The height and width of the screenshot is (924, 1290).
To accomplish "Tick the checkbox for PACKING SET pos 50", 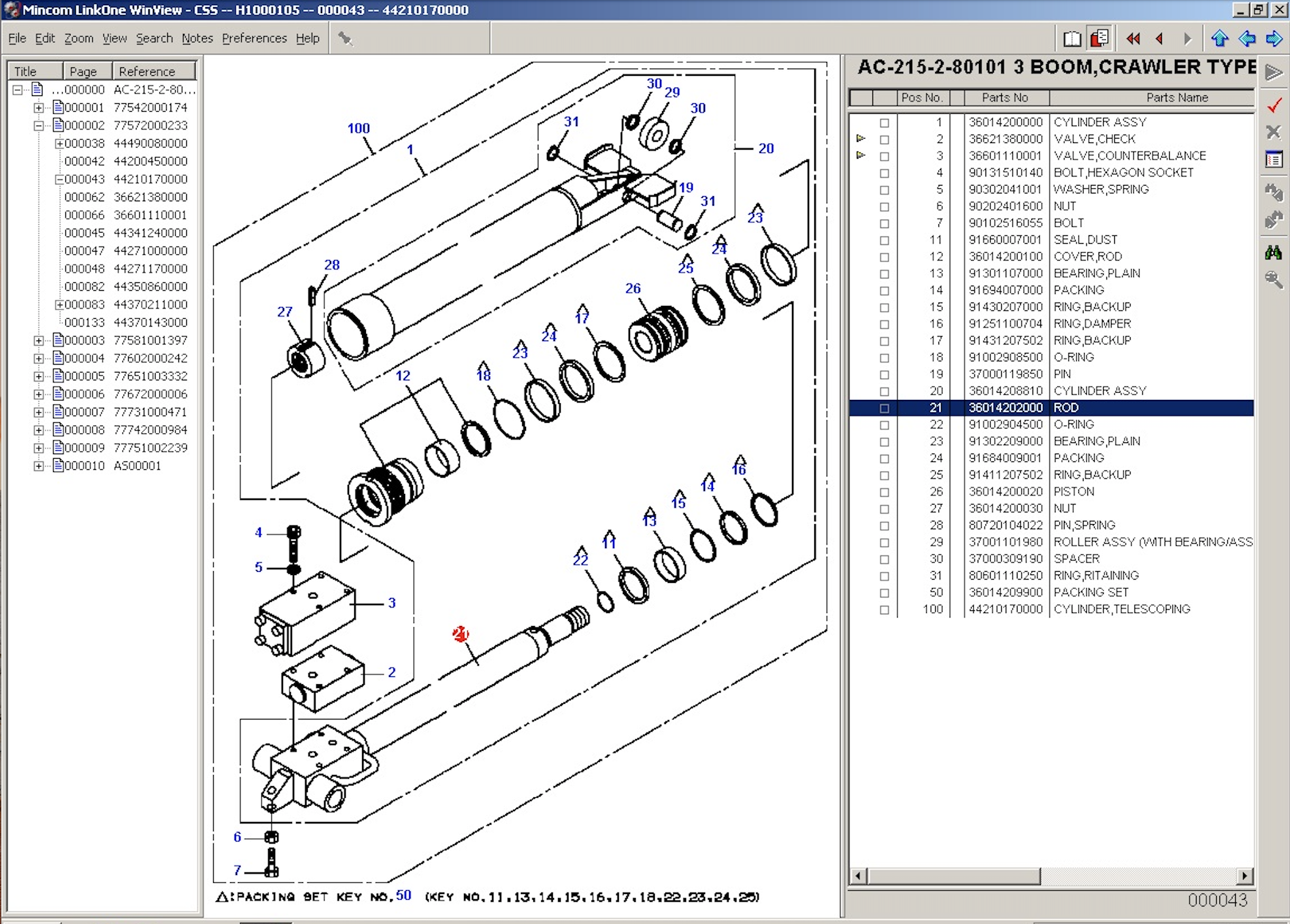I will [885, 592].
